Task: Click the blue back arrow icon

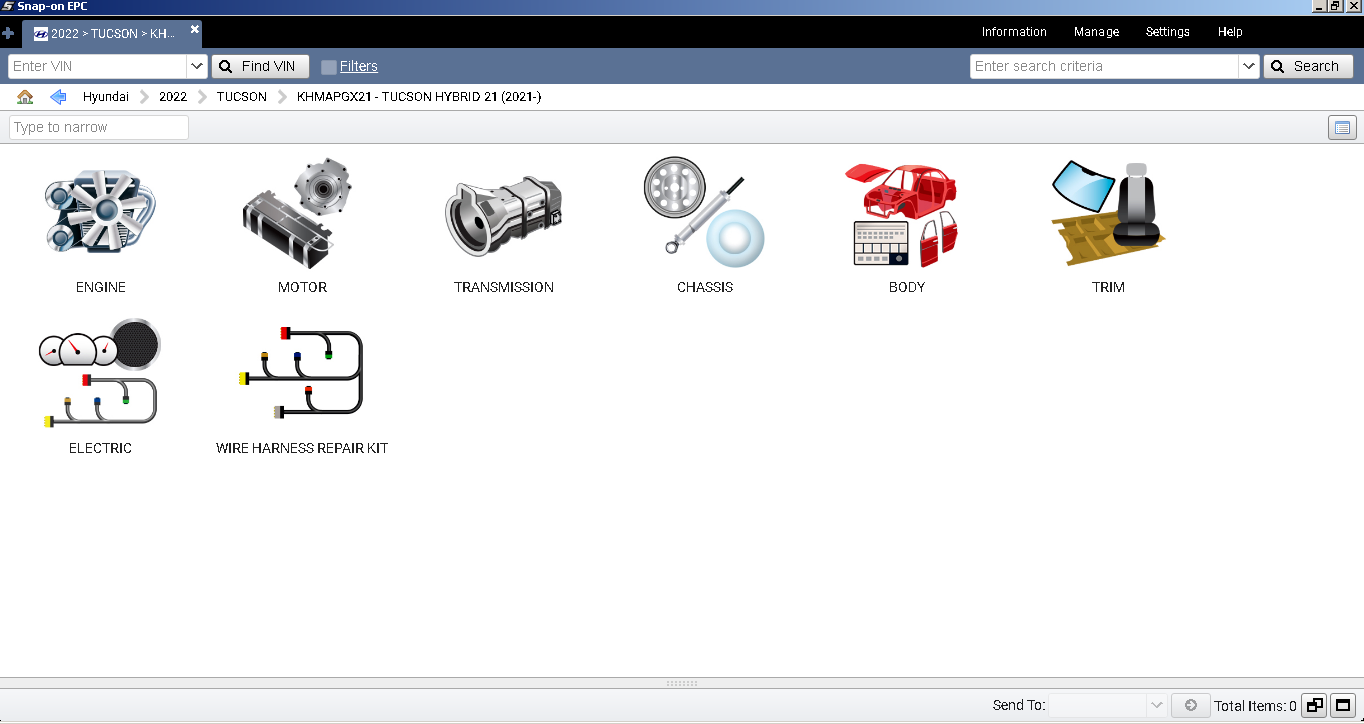Action: click(x=58, y=97)
